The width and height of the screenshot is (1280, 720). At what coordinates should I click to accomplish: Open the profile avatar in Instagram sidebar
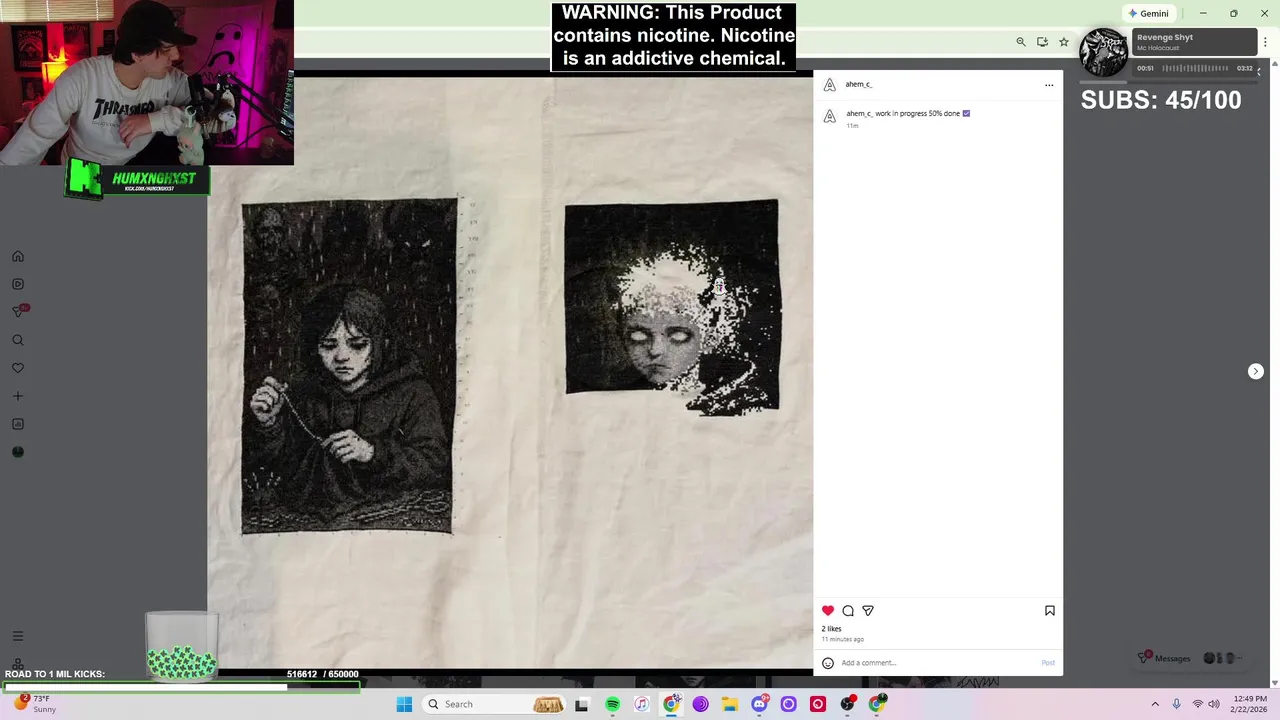click(18, 452)
